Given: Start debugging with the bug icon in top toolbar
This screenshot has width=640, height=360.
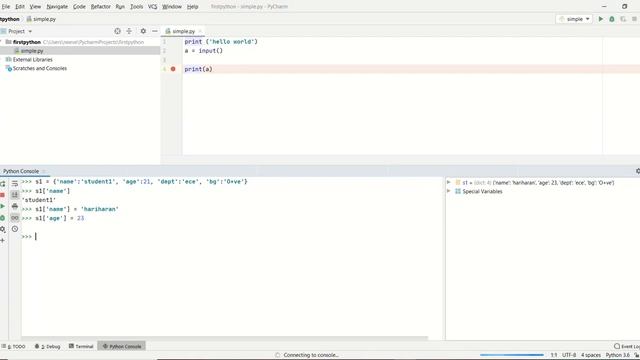Looking at the screenshot, I should 612,19.
